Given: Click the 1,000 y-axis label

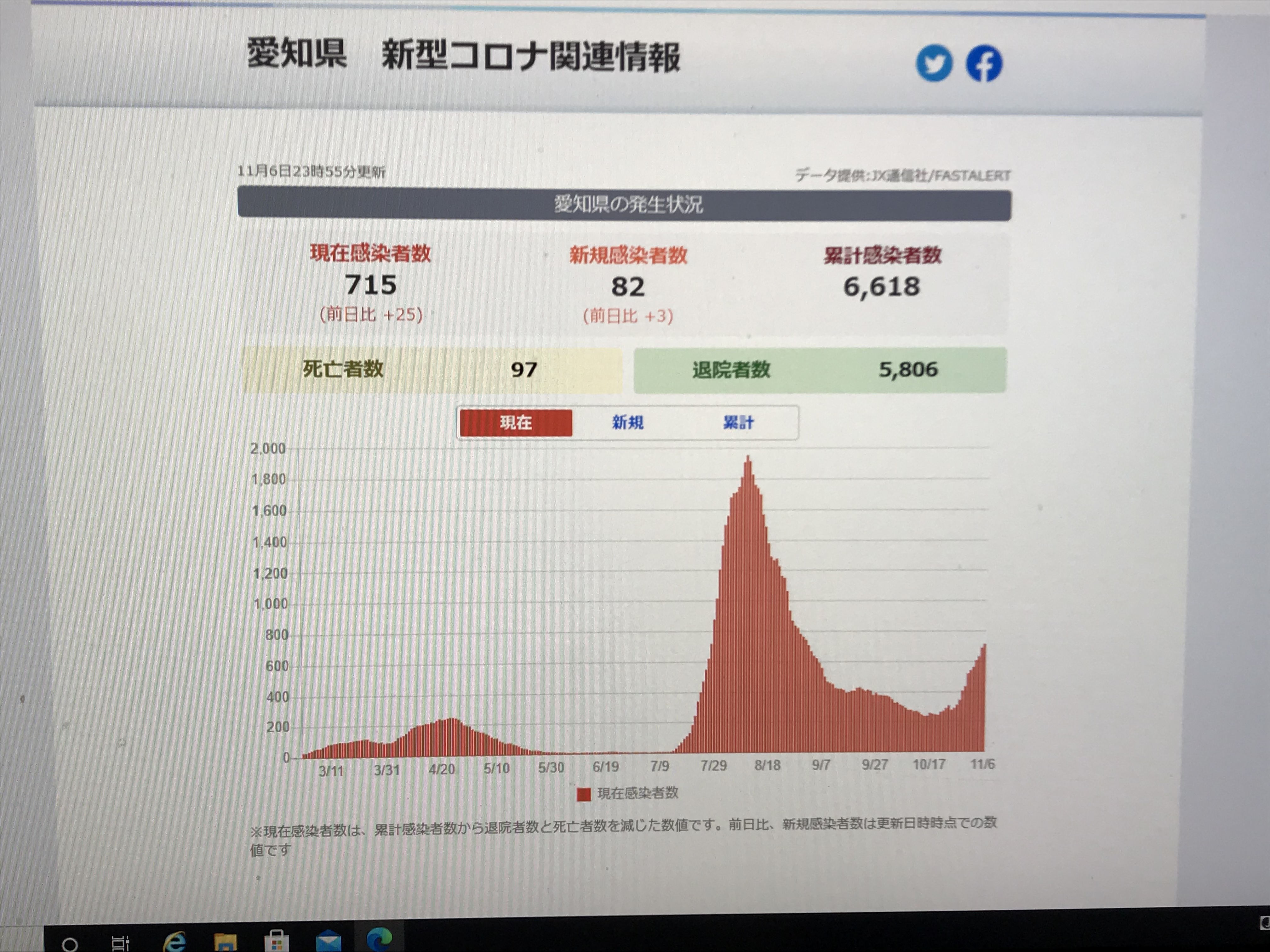Looking at the screenshot, I should tap(271, 604).
